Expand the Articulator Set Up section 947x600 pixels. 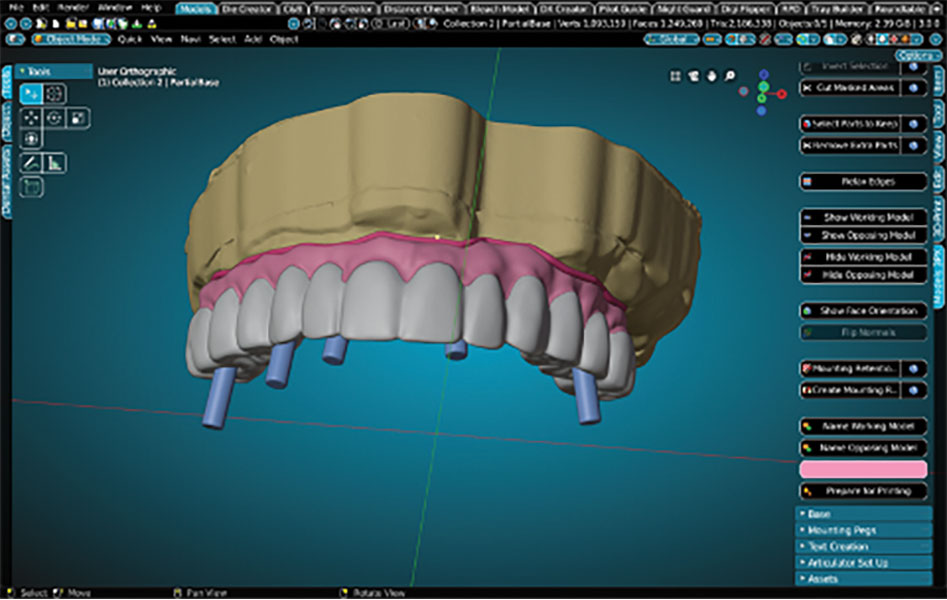(862, 562)
